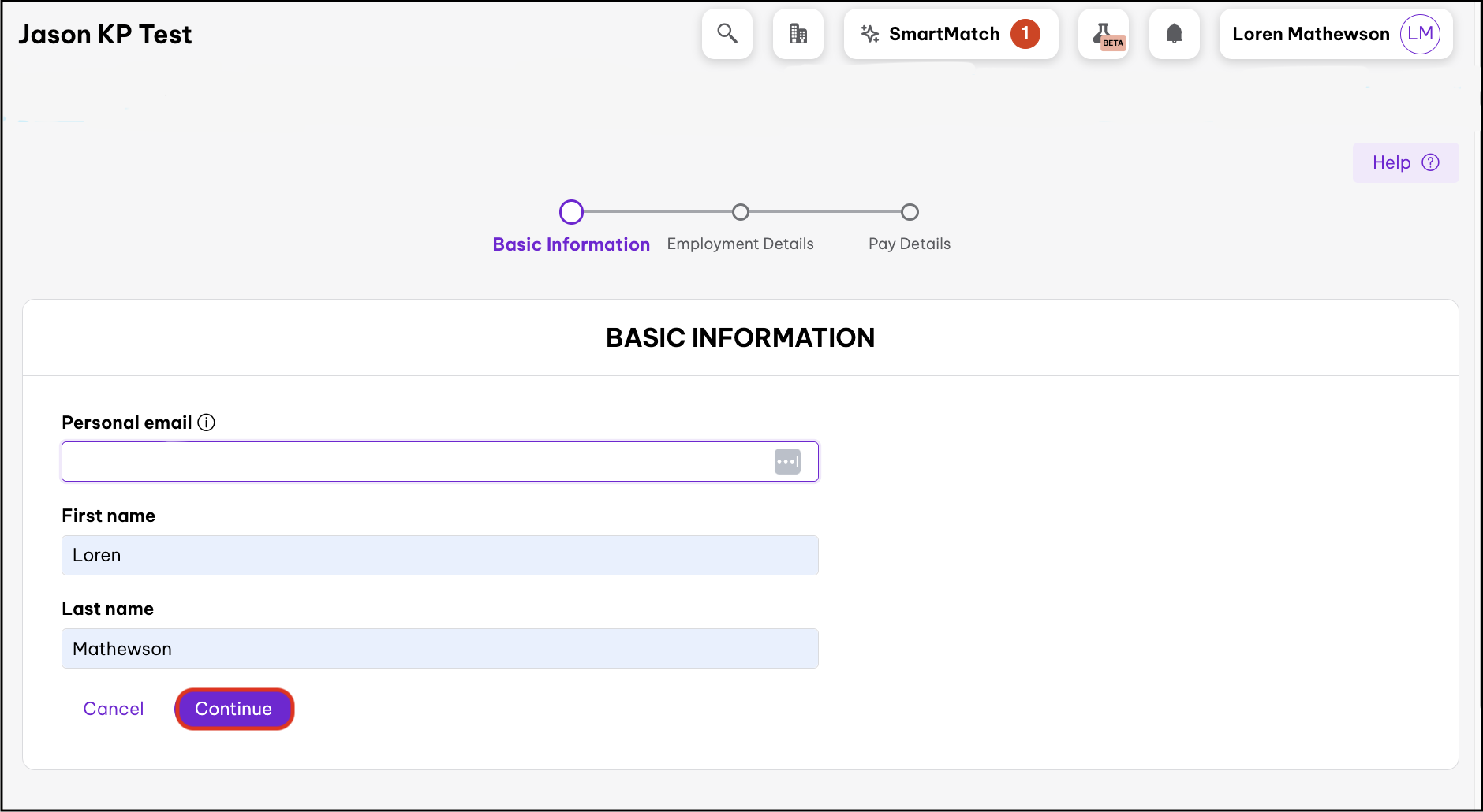Select the Employment Details step circle
This screenshot has height=812, width=1483.
point(740,212)
